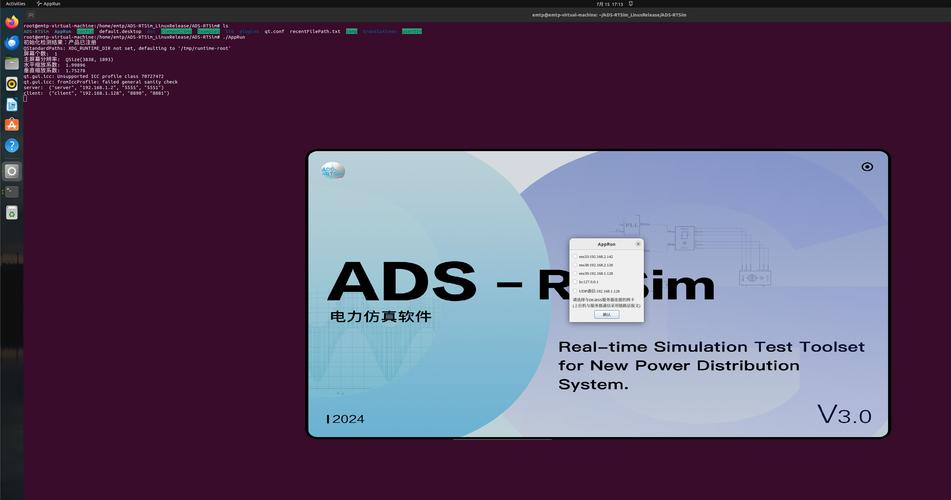
Task: Open the AppRun menu in top bar
Action: tap(49, 4)
